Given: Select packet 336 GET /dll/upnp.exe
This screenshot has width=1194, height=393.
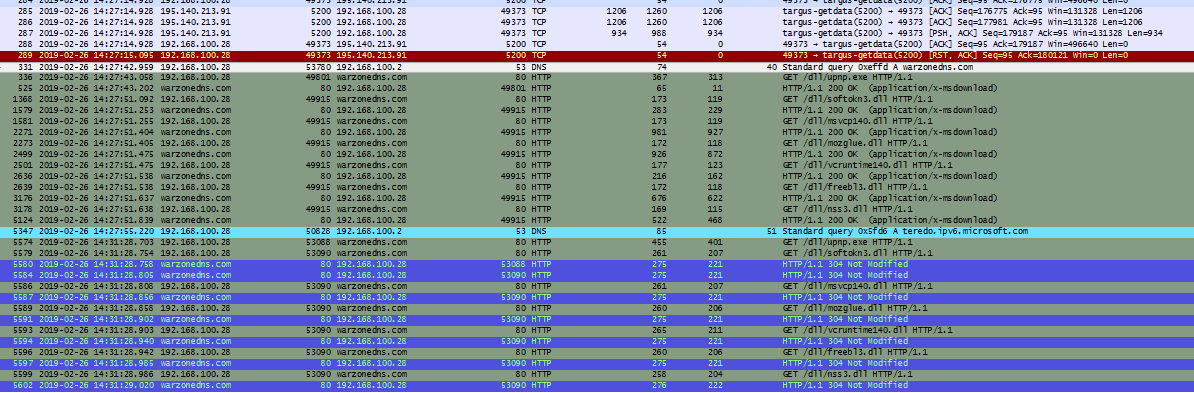Looking at the screenshot, I should click(597, 78).
